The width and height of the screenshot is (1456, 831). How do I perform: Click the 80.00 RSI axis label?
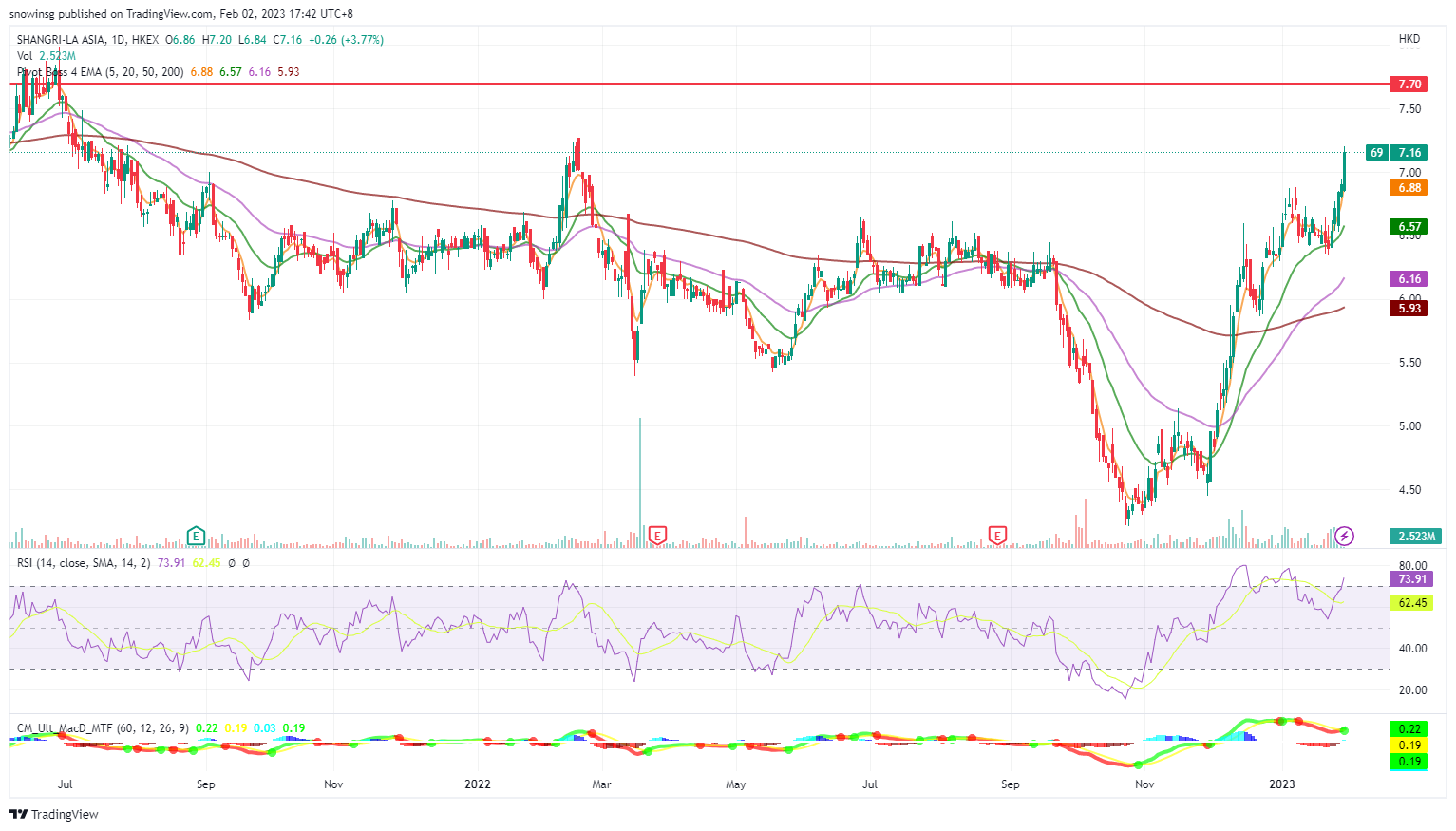[1412, 566]
